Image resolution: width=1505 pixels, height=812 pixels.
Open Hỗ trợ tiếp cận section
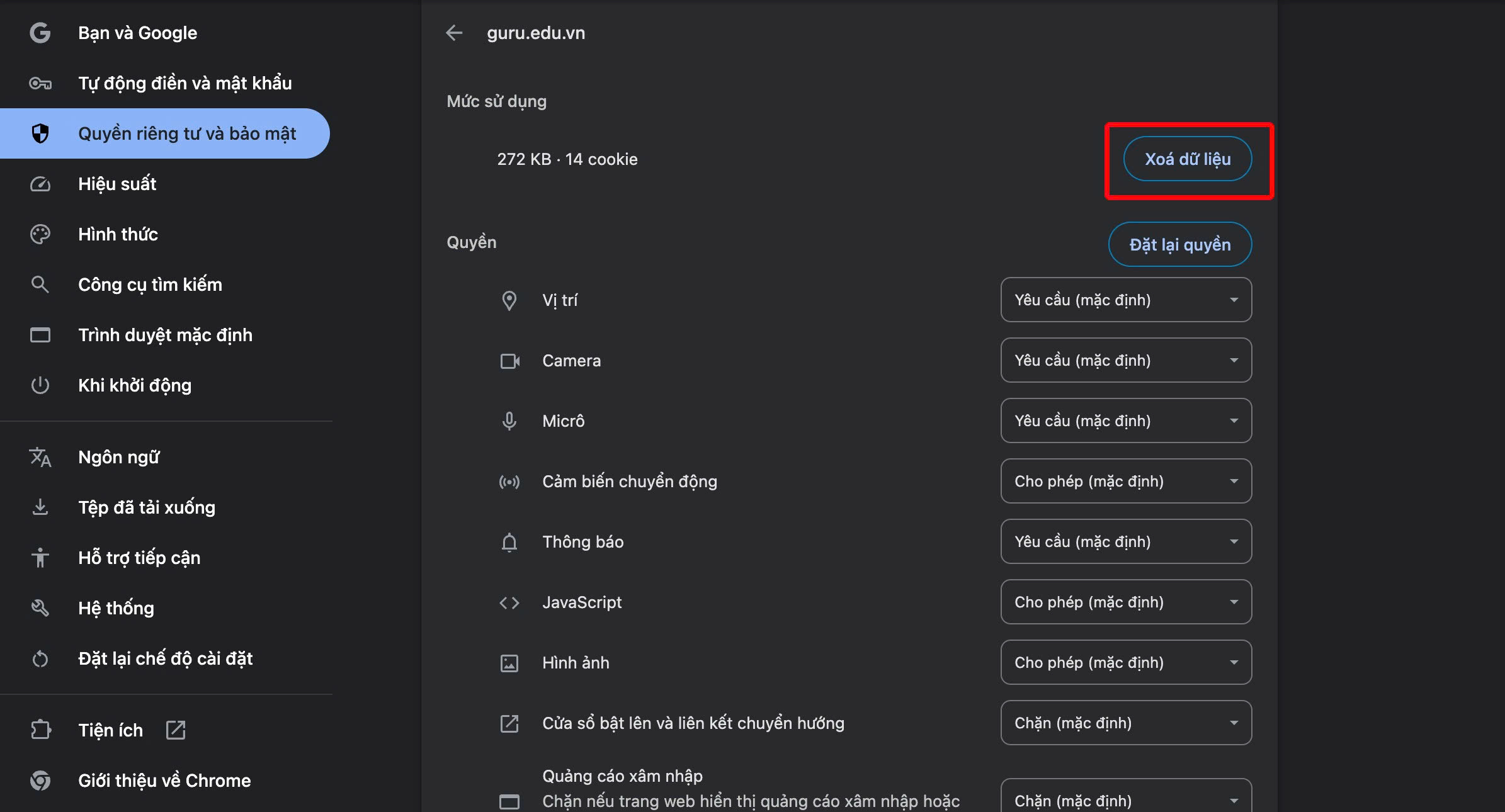[165, 558]
